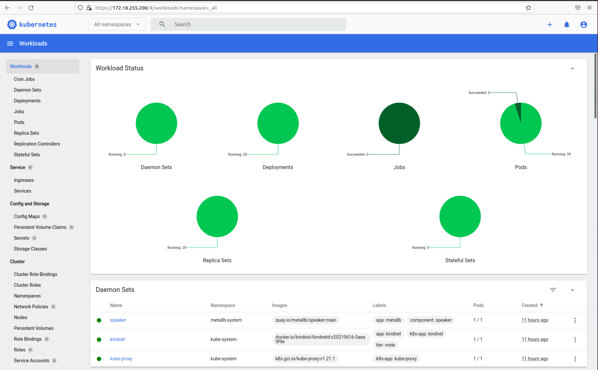The image size is (598, 370).
Task: Click green status dot of speaker
Action: (x=99, y=320)
